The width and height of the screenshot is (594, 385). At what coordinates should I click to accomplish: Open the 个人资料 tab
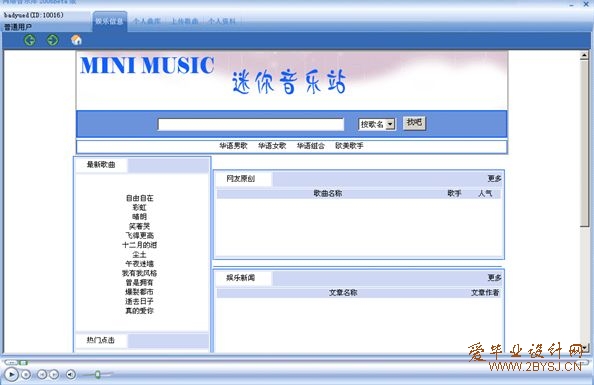click(222, 21)
